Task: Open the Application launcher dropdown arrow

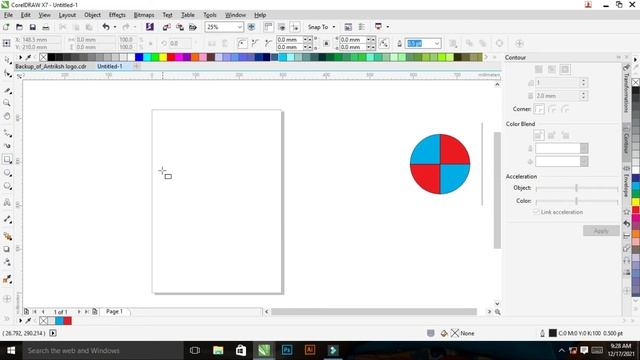Action: tap(387, 27)
